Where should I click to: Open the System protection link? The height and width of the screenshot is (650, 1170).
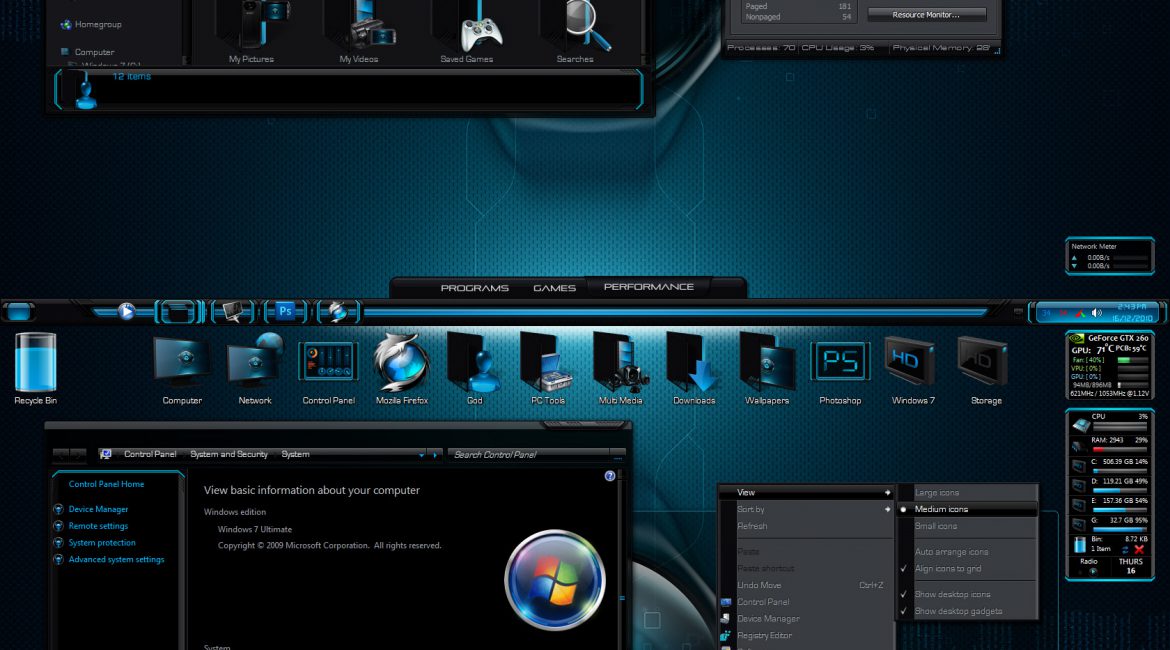[102, 543]
